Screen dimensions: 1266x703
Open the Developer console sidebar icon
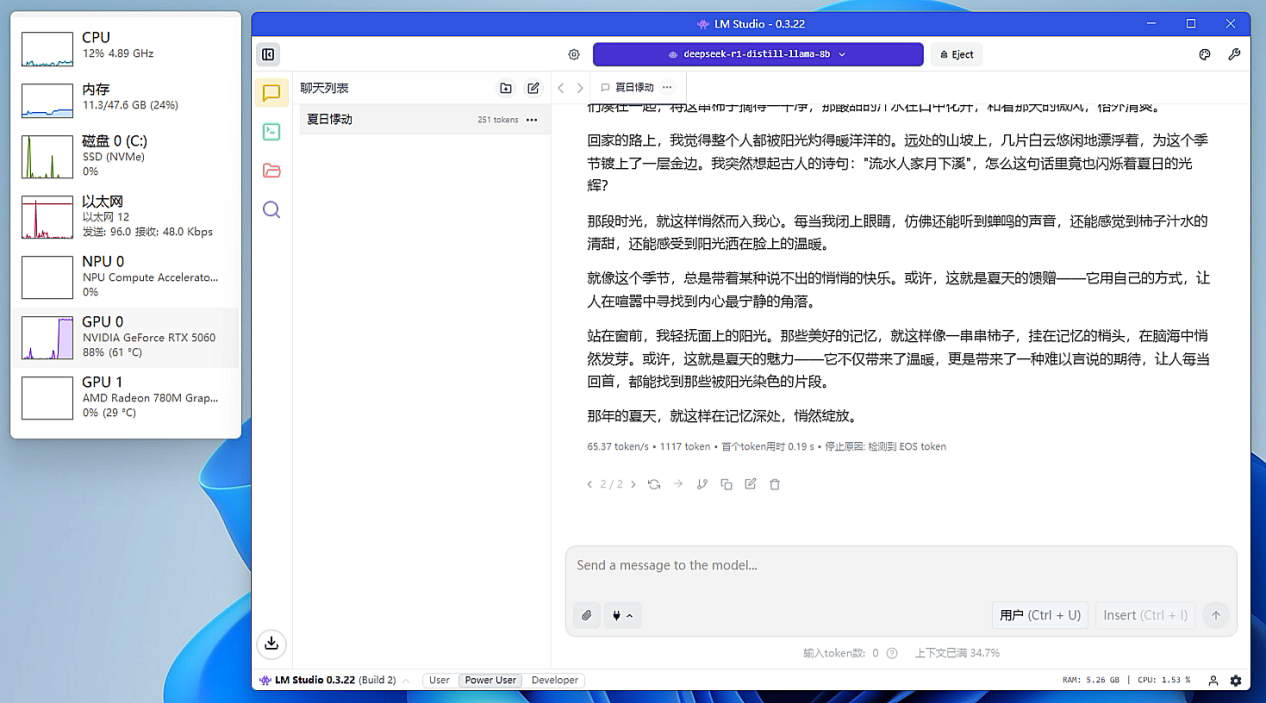pos(272,131)
